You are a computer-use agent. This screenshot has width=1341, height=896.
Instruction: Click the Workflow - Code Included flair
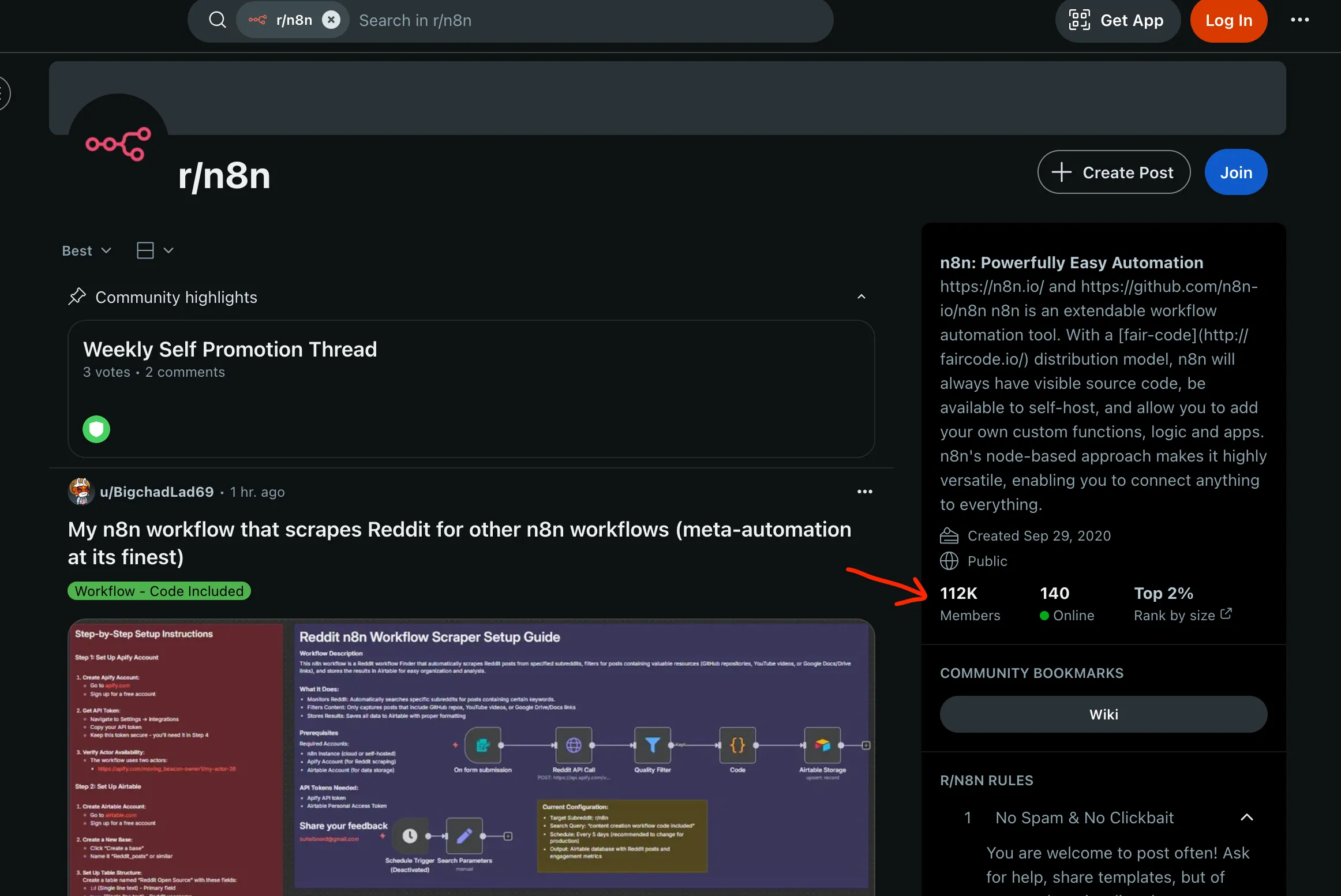click(x=159, y=591)
